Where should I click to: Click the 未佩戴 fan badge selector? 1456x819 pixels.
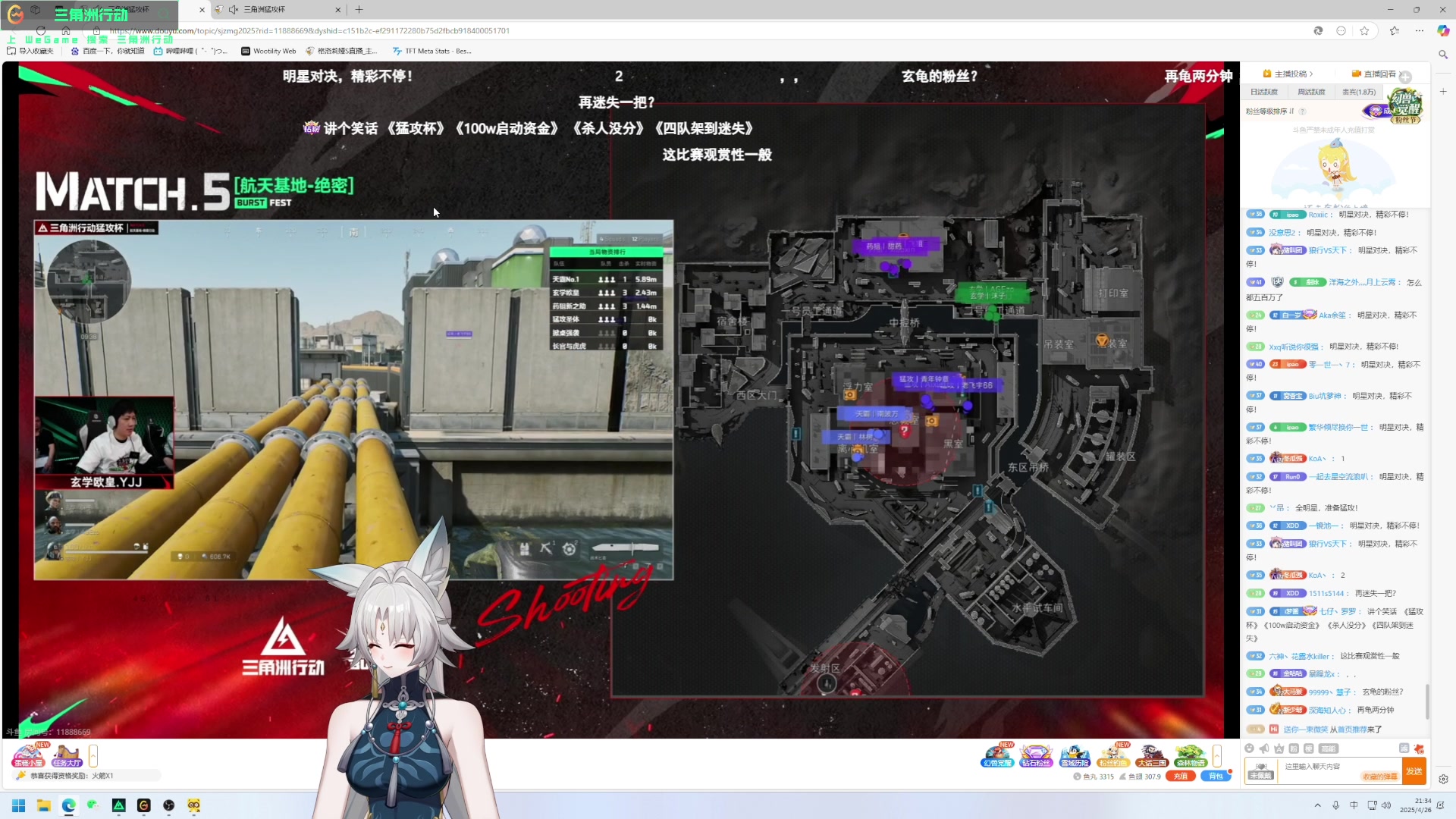coord(1261,771)
